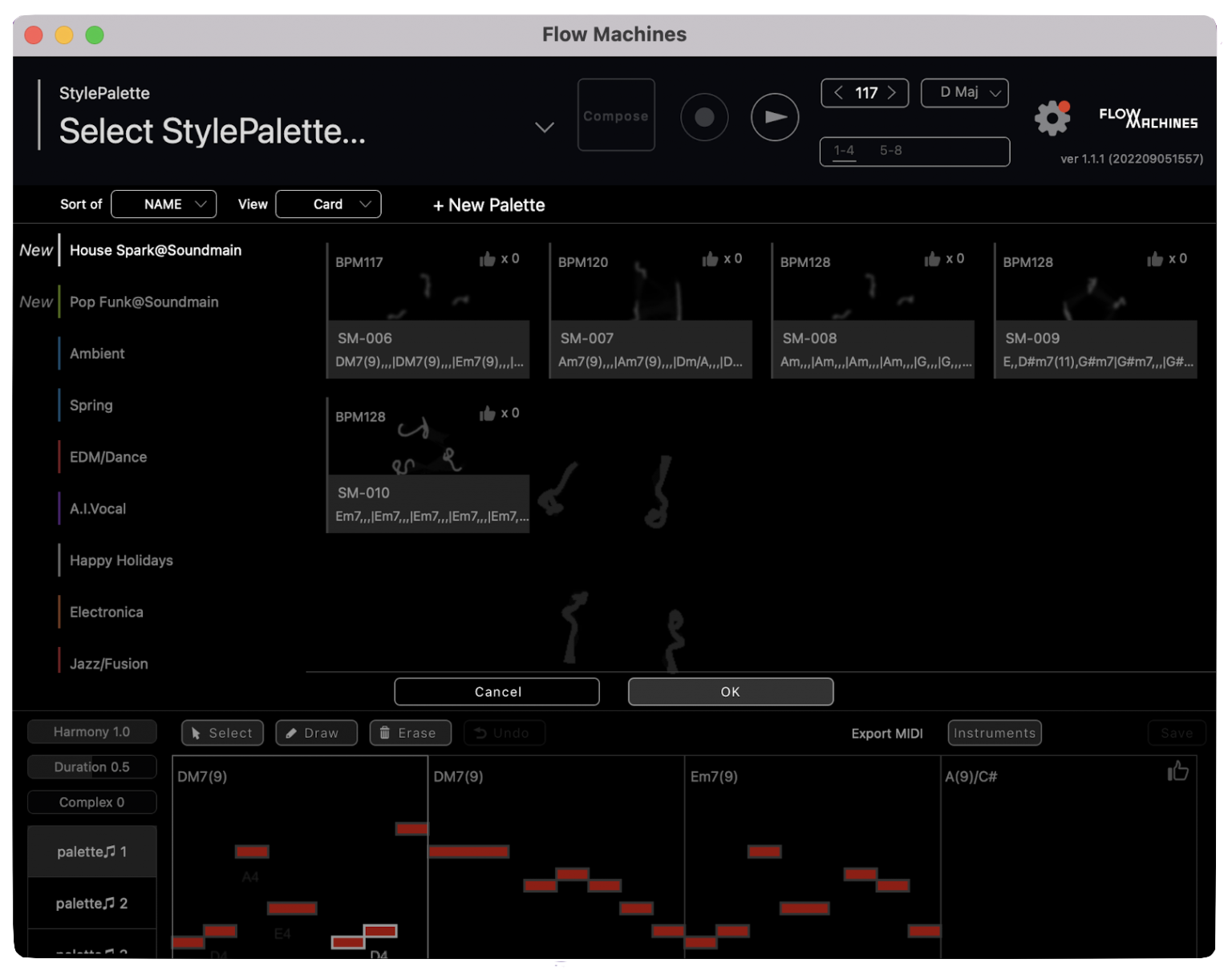
Task: Switch to bars 1-4
Action: pyautogui.click(x=844, y=151)
